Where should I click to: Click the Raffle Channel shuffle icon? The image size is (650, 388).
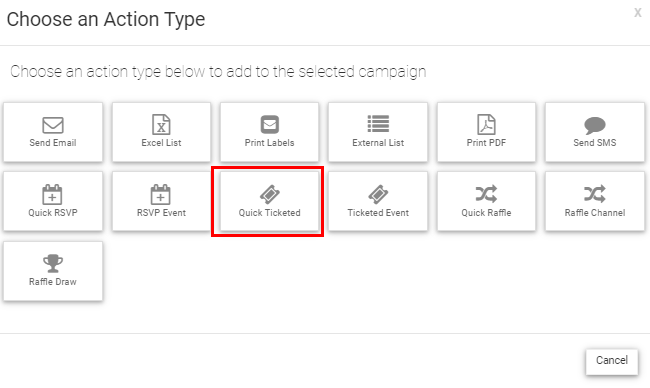(595, 194)
